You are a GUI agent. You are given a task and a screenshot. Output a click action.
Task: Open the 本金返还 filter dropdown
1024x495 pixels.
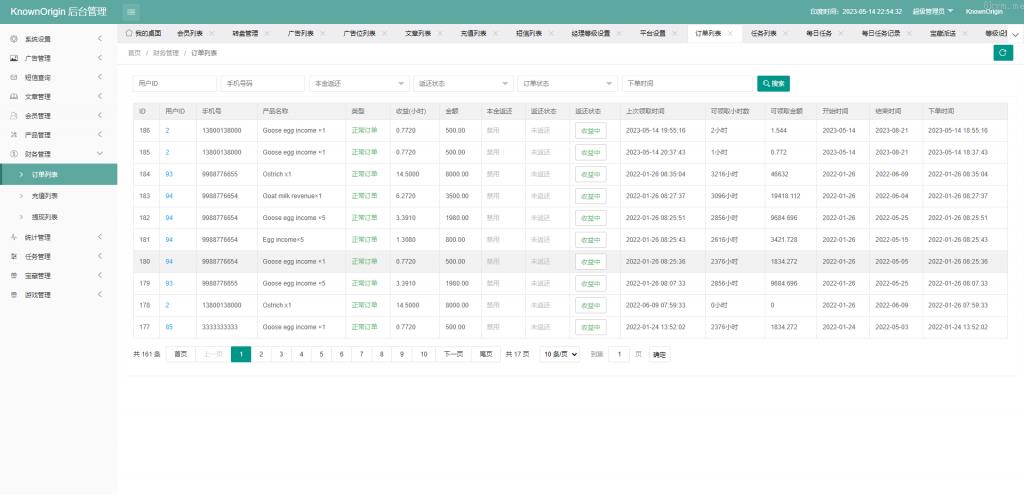click(x=358, y=83)
